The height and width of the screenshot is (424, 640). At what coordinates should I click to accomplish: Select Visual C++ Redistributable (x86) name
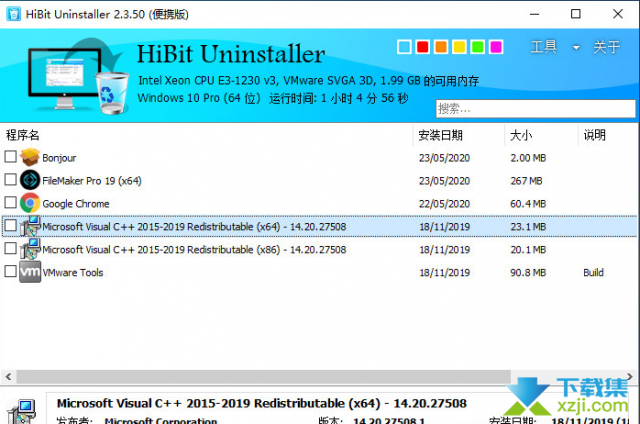(x=194, y=249)
